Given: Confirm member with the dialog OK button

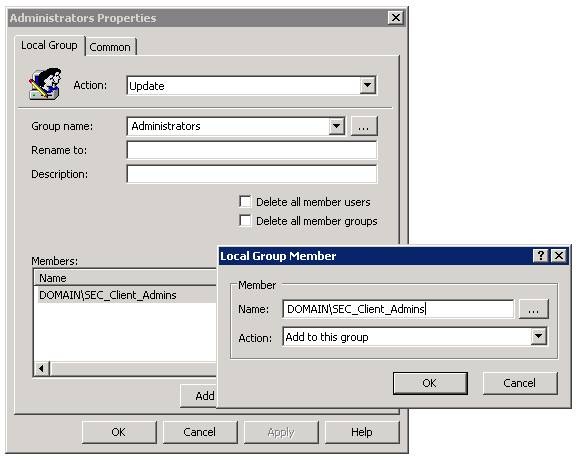Looking at the screenshot, I should click(430, 383).
